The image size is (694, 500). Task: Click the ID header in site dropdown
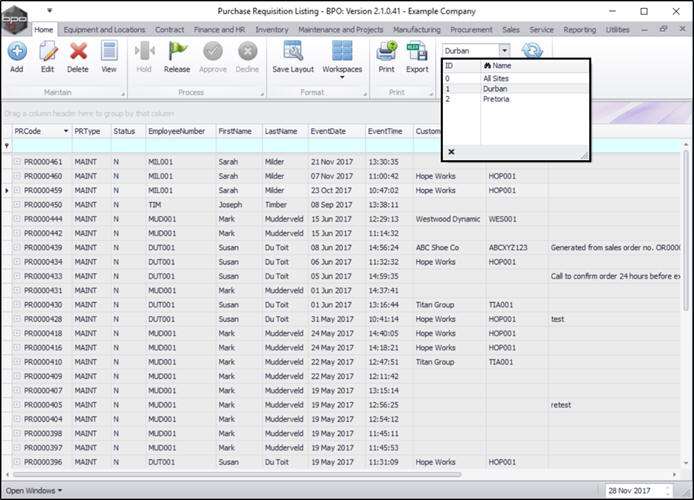pos(462,65)
